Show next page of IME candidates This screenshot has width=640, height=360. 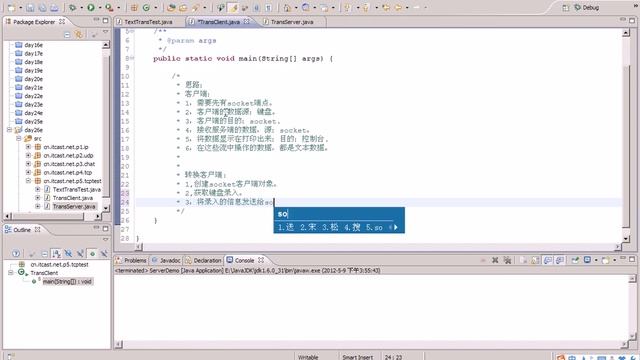[396, 227]
